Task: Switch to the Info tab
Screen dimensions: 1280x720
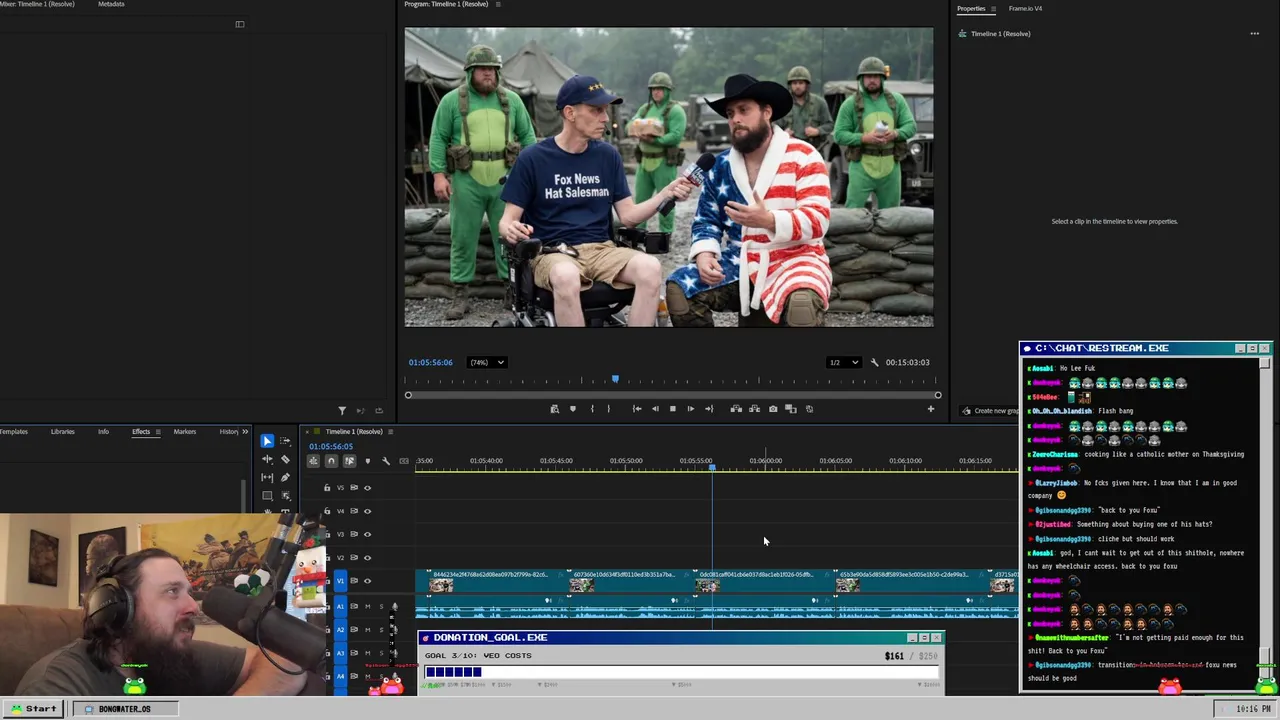Action: [x=103, y=432]
